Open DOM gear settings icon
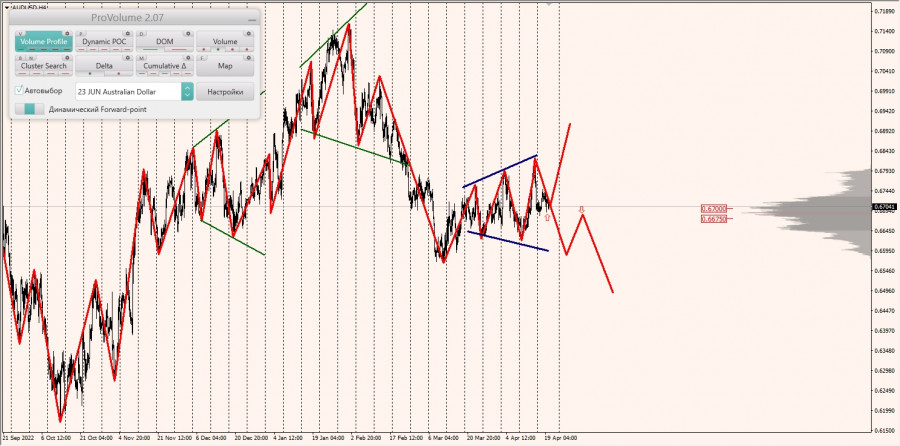This screenshot has width=900, height=446. [188, 33]
